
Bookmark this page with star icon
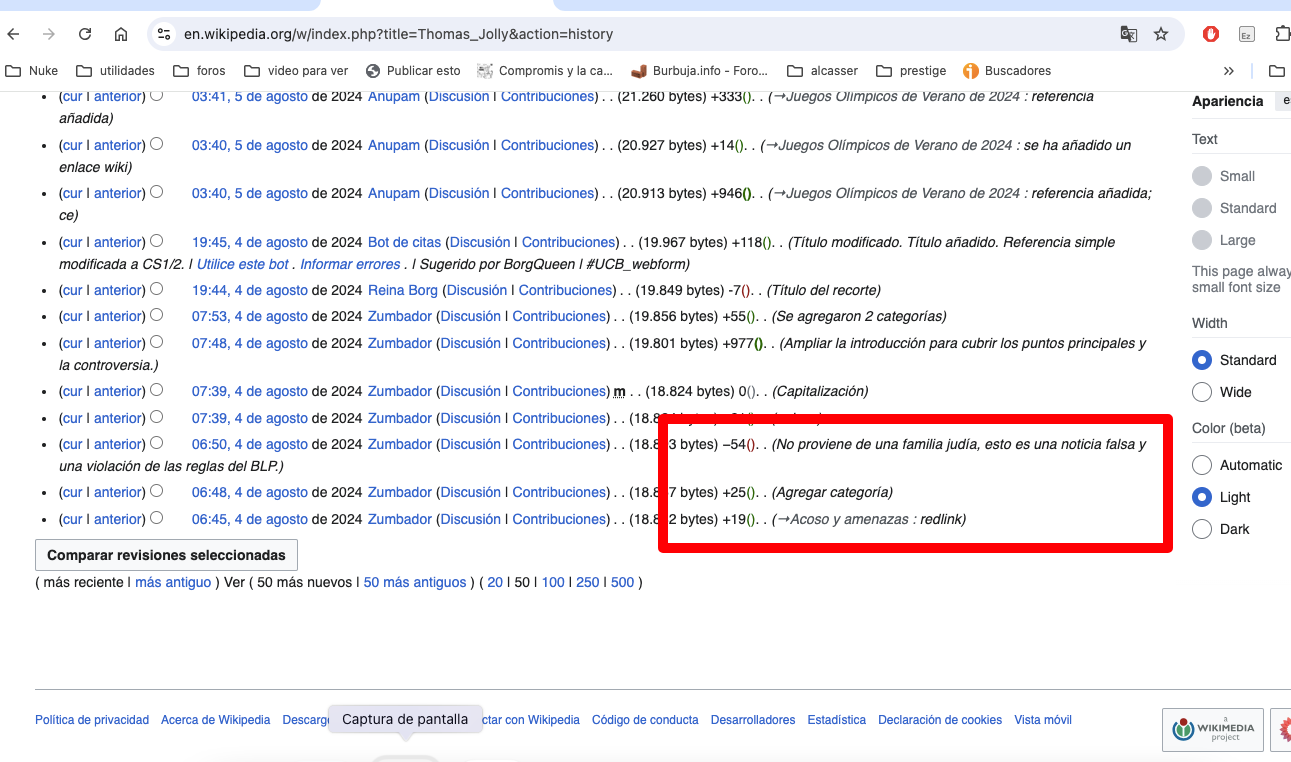(1161, 34)
